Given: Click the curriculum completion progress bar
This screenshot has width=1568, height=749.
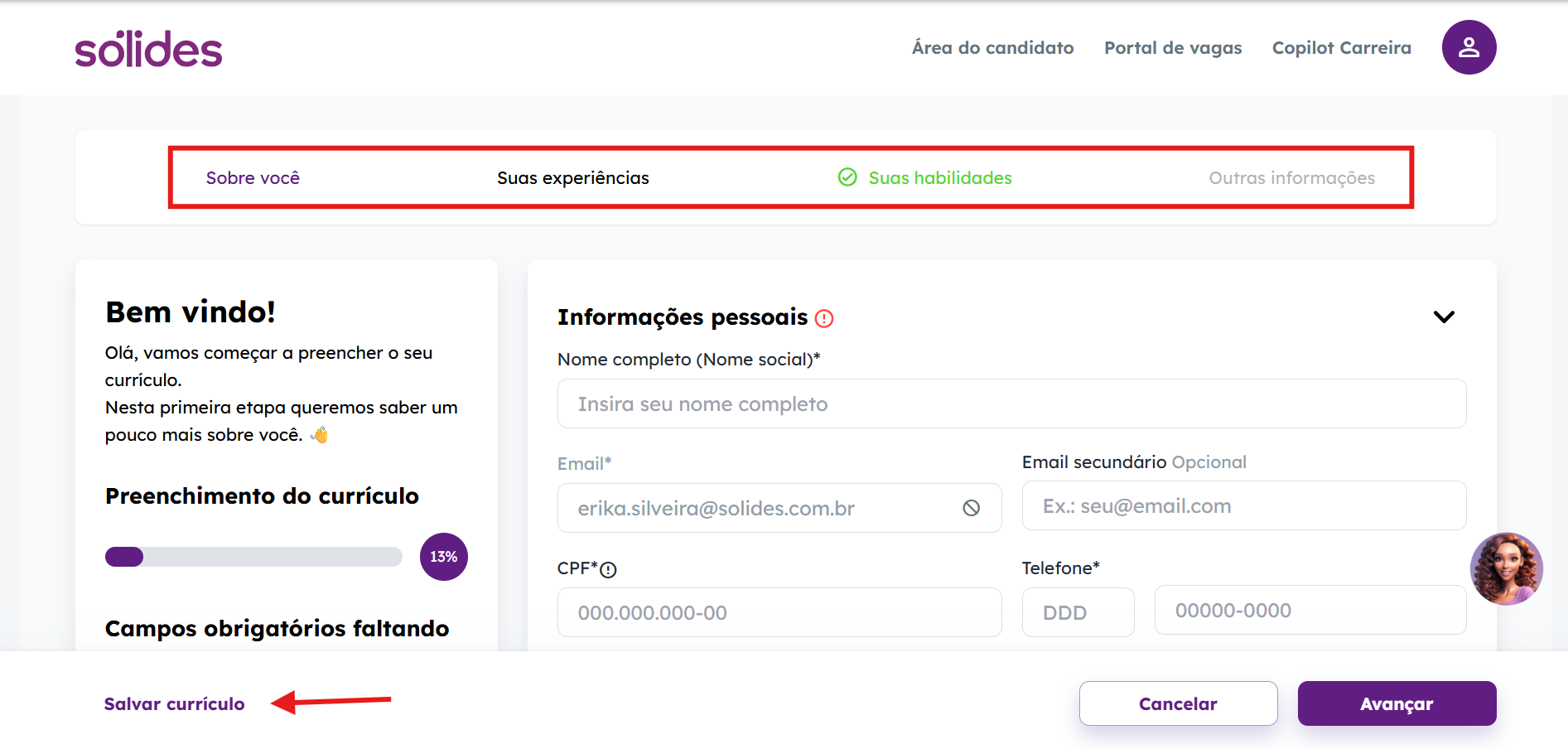Looking at the screenshot, I should 253,557.
